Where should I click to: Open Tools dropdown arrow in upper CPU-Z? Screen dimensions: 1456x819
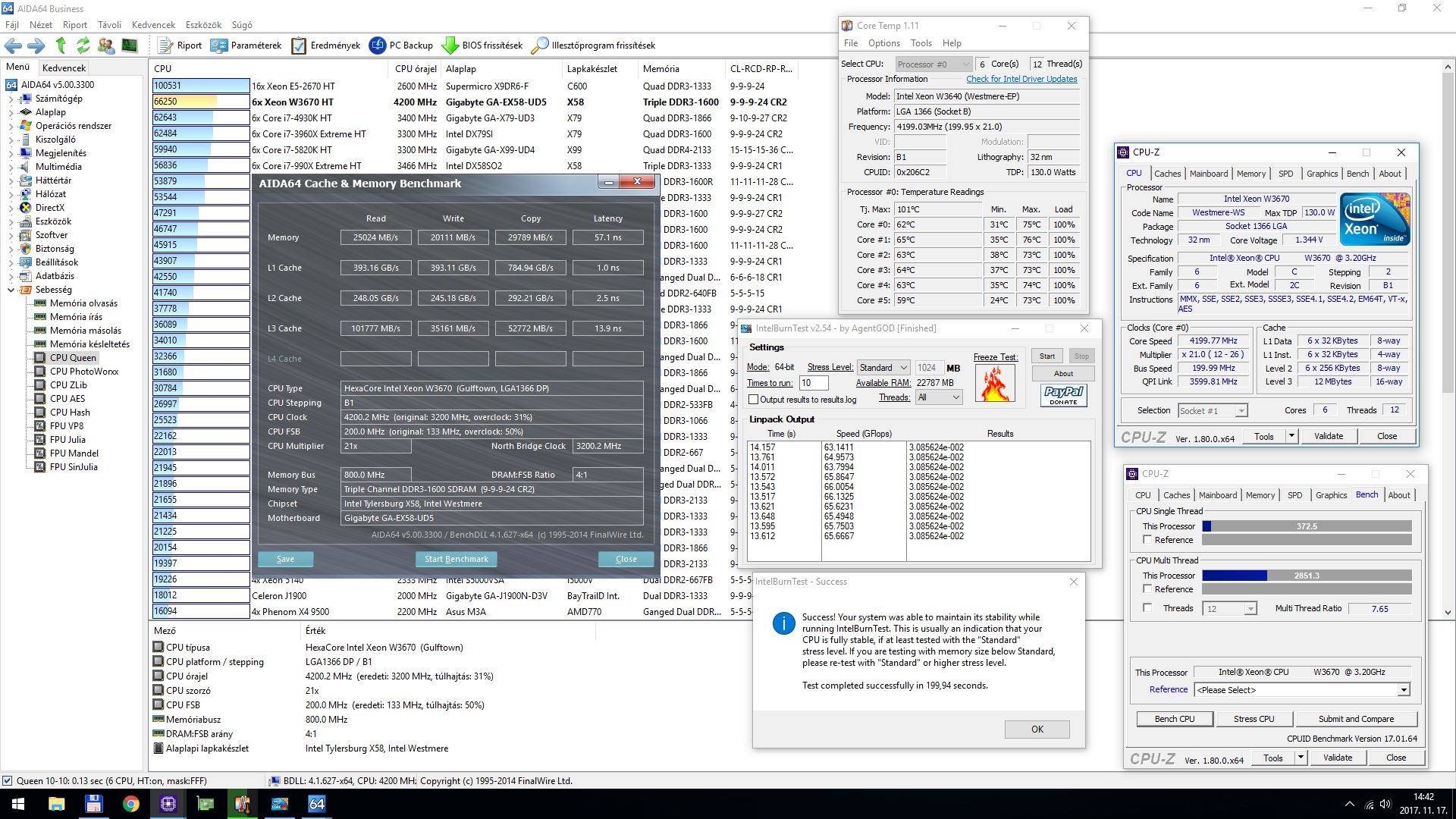click(x=1292, y=436)
